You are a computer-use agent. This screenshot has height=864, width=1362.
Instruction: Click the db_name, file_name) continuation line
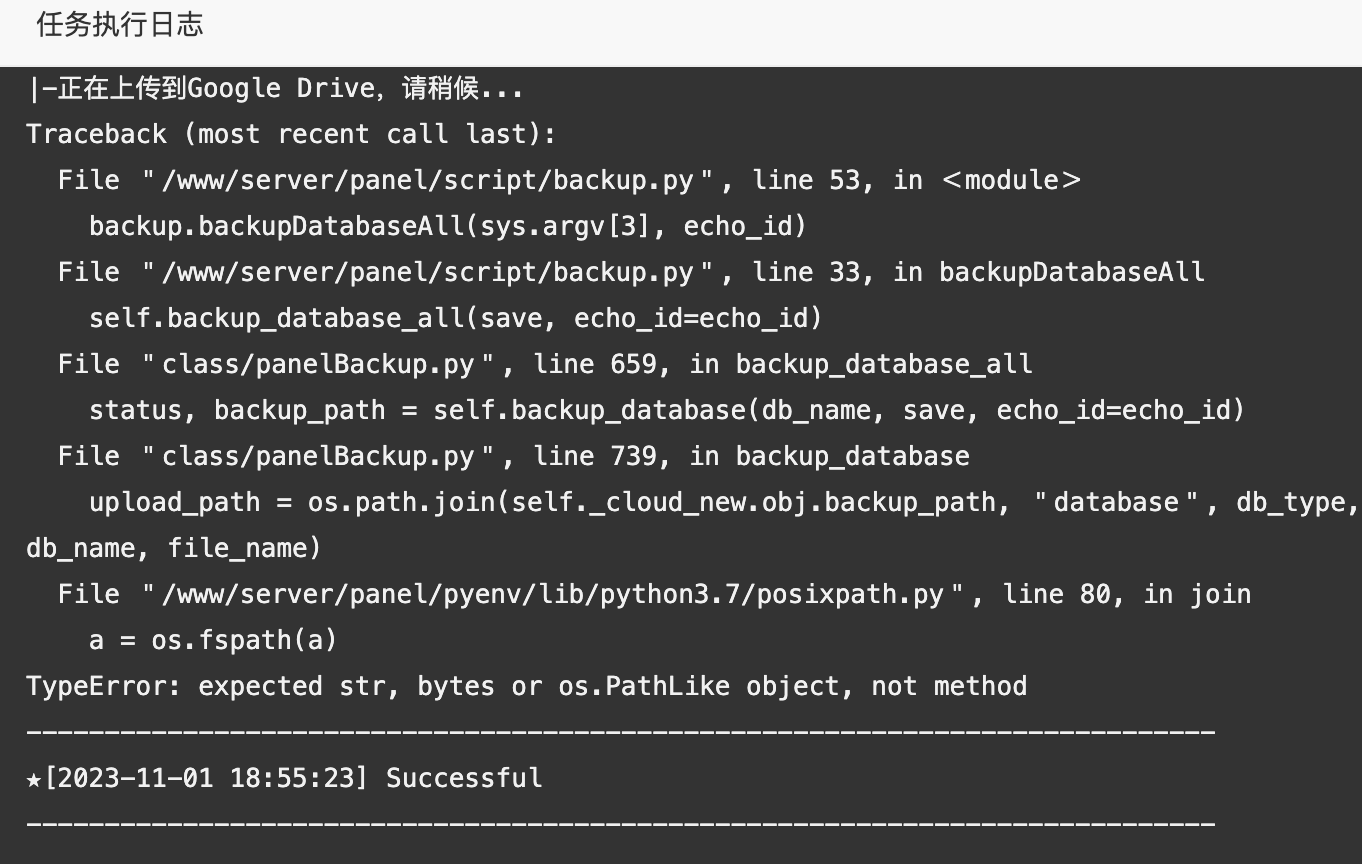pos(174,548)
